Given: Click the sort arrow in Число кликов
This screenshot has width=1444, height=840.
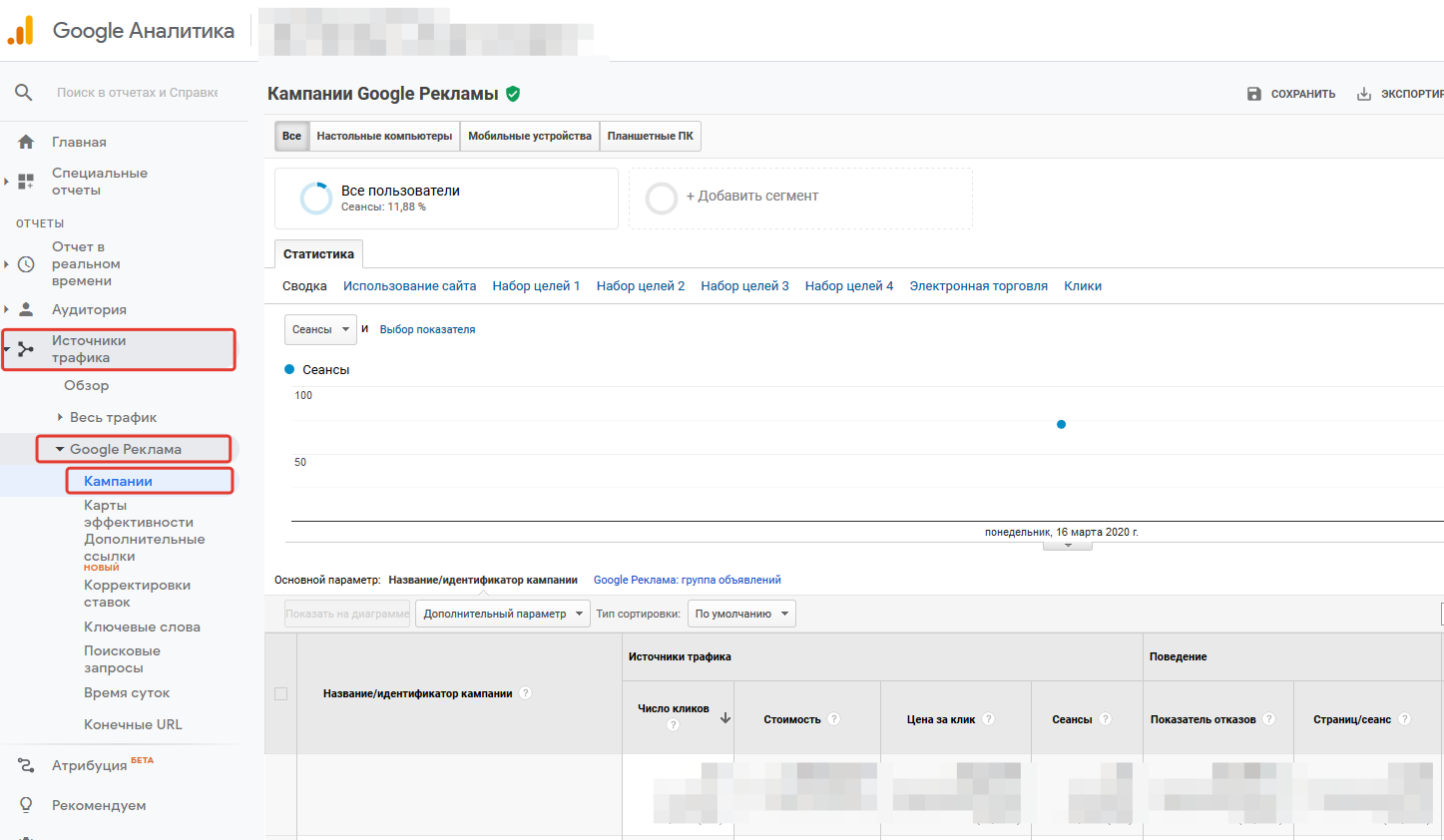Looking at the screenshot, I should pyautogui.click(x=725, y=718).
